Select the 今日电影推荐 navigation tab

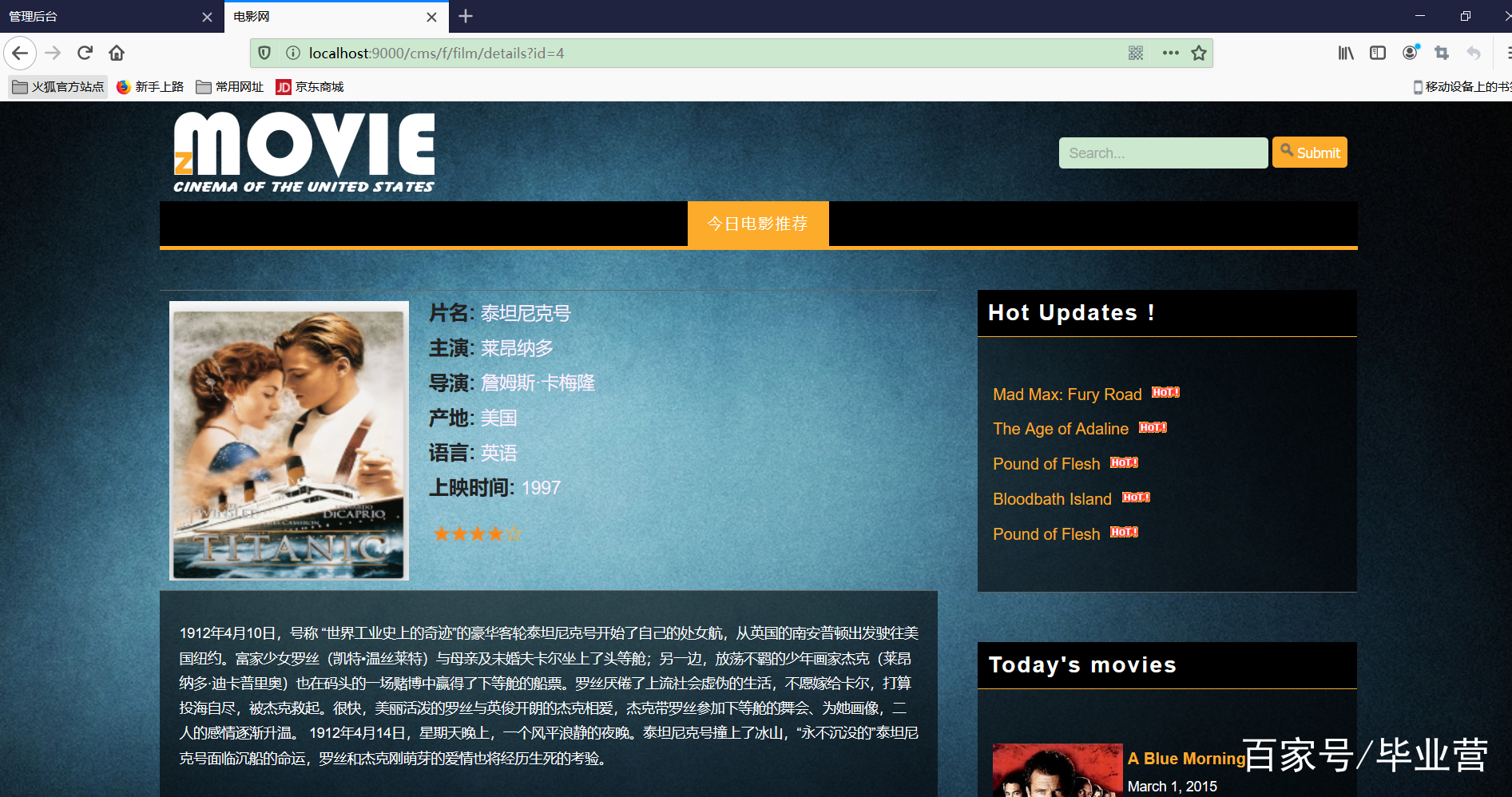tap(758, 224)
